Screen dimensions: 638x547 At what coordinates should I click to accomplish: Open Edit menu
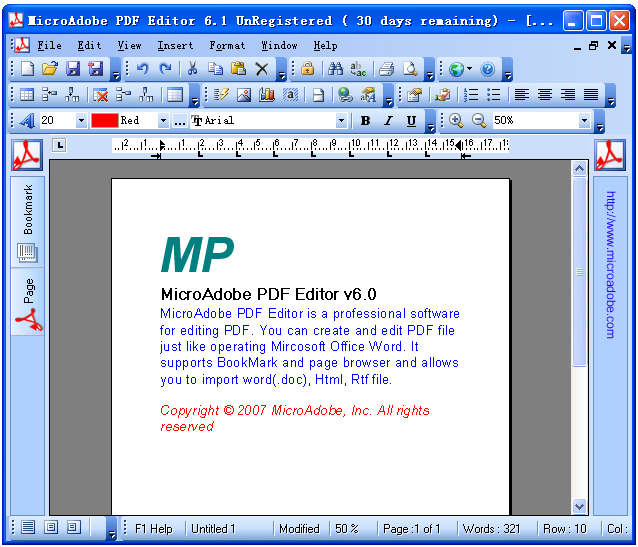pos(89,45)
